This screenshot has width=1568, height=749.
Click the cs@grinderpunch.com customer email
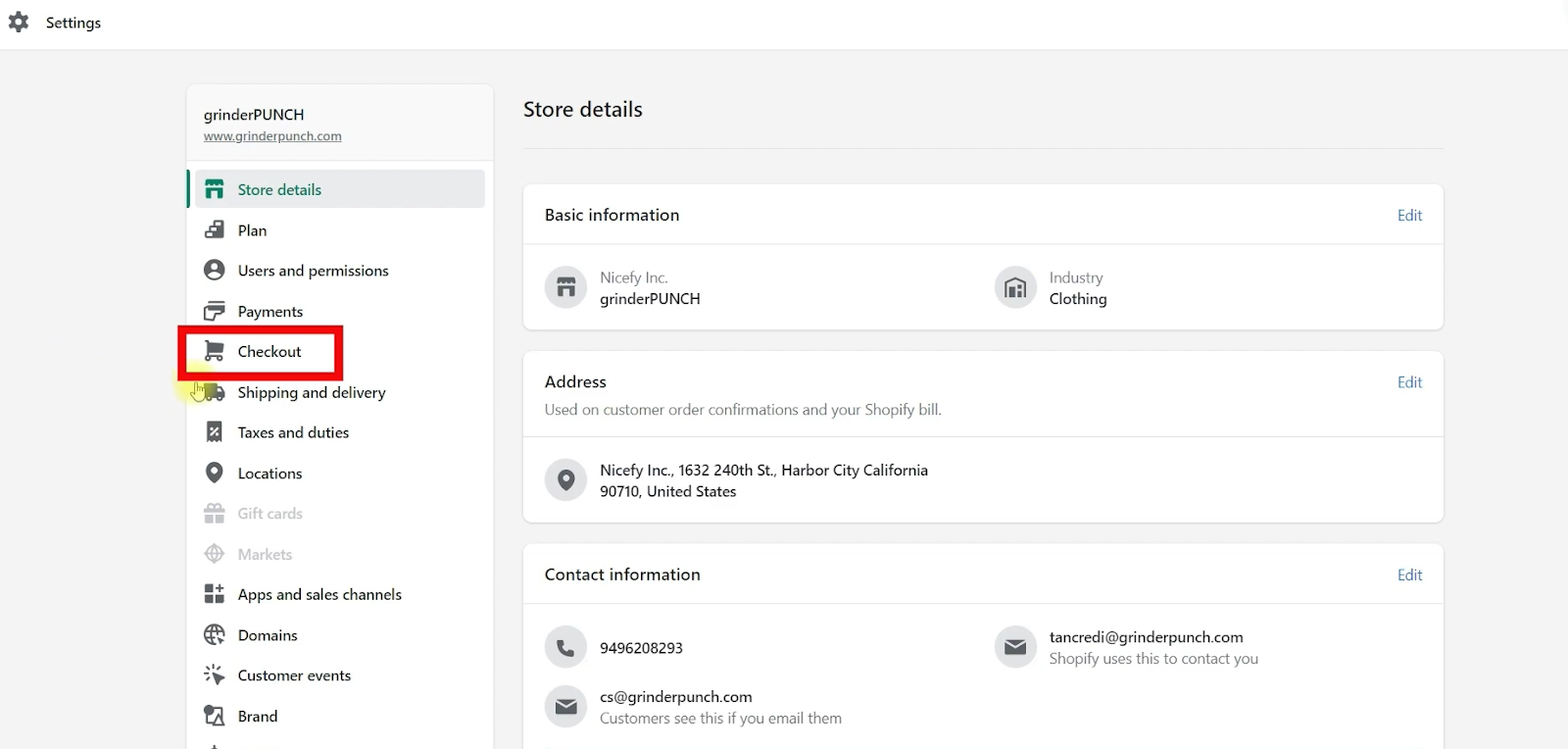pyautogui.click(x=676, y=697)
